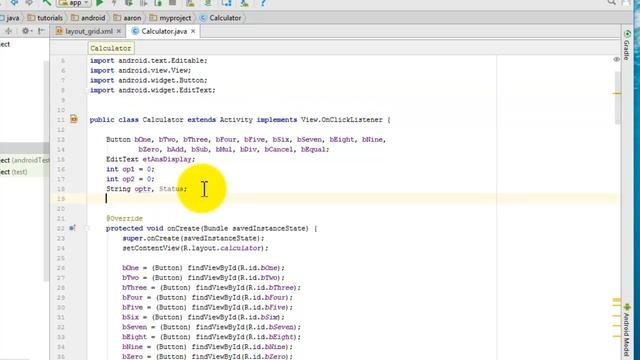640x360 pixels.
Task: Open Help via the question mark icon
Action: pos(263,3)
